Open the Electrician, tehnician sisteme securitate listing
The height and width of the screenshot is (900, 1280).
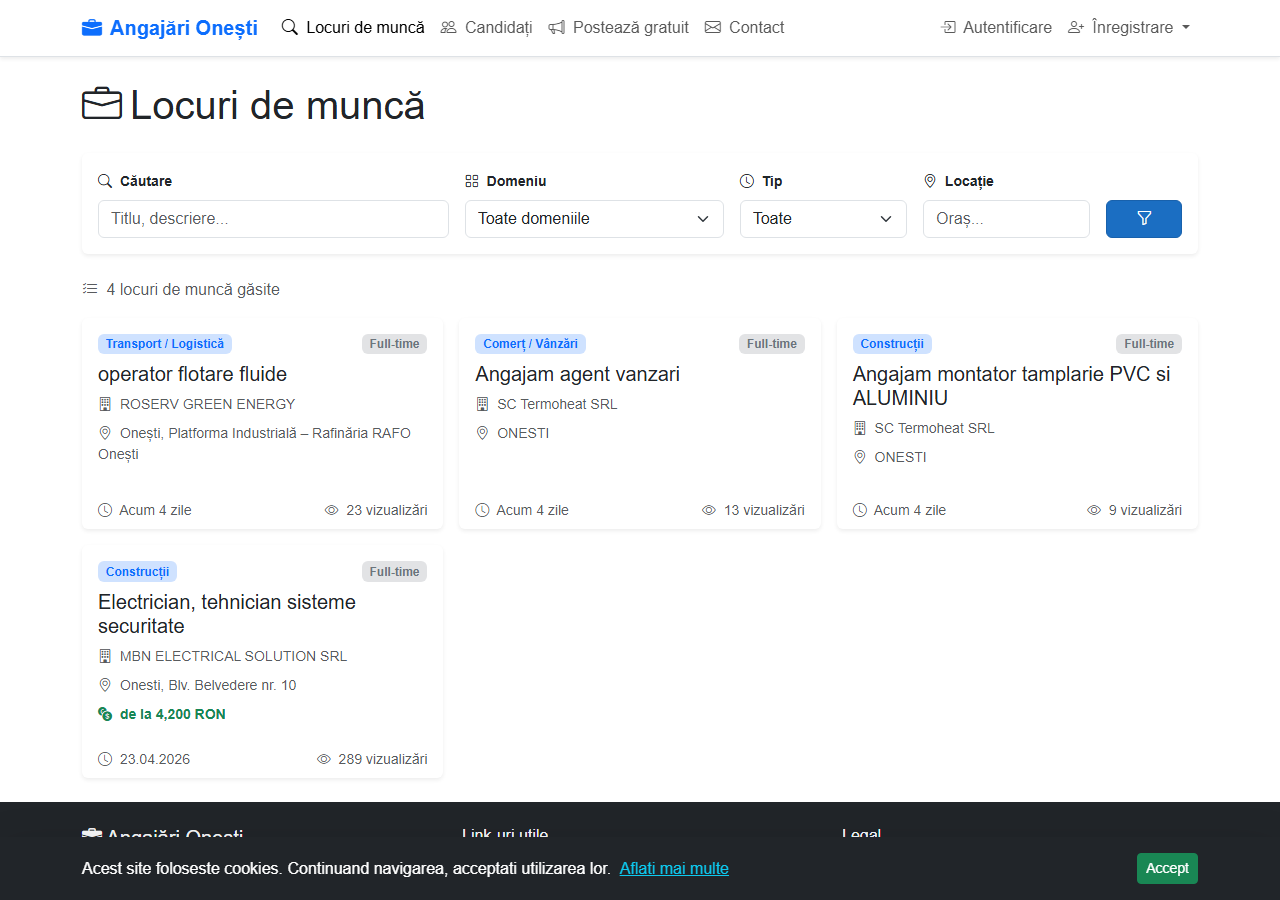227,614
